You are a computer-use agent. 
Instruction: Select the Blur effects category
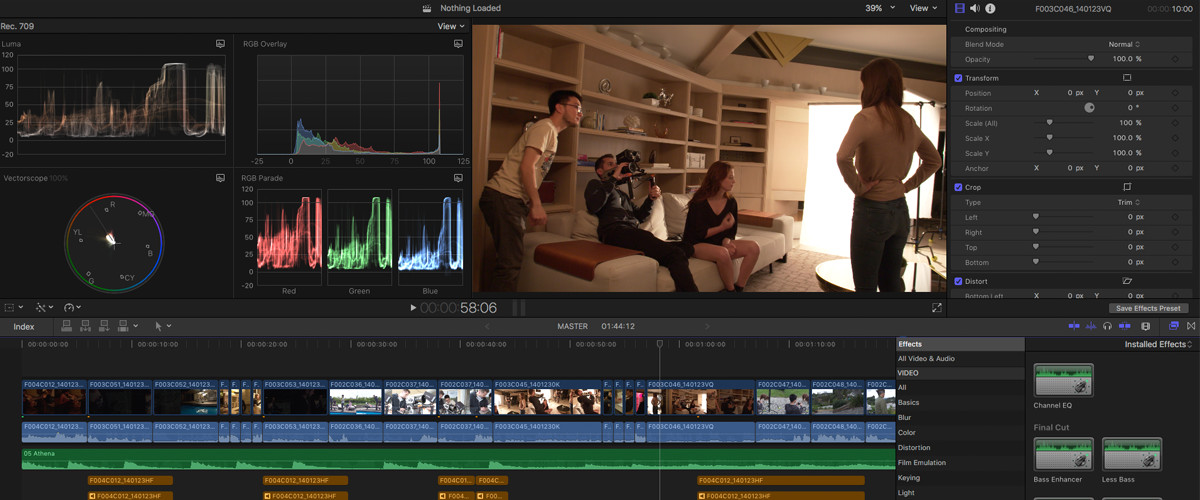click(x=905, y=417)
